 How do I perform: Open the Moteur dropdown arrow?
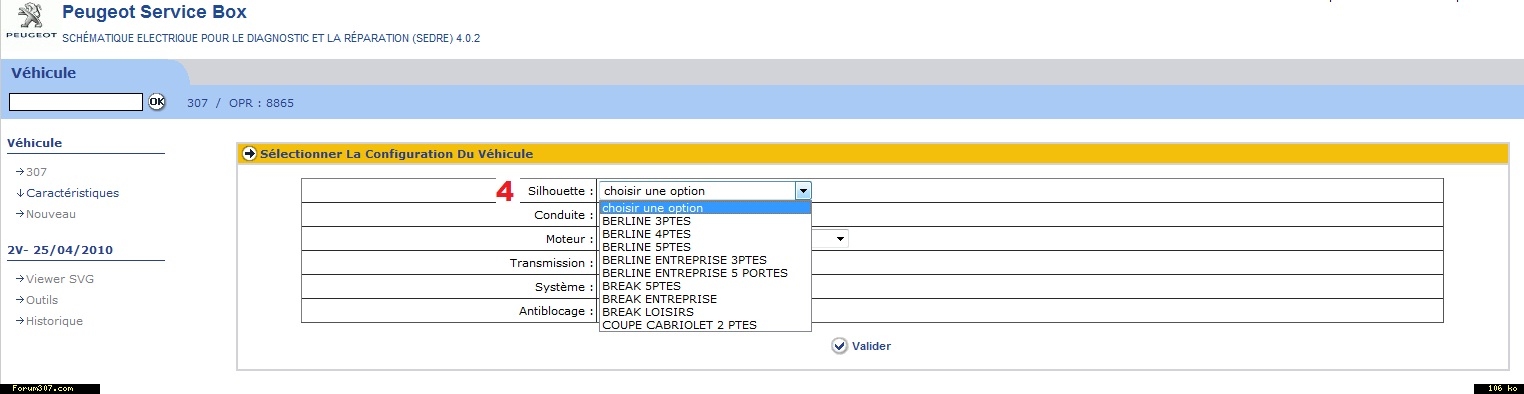841,239
